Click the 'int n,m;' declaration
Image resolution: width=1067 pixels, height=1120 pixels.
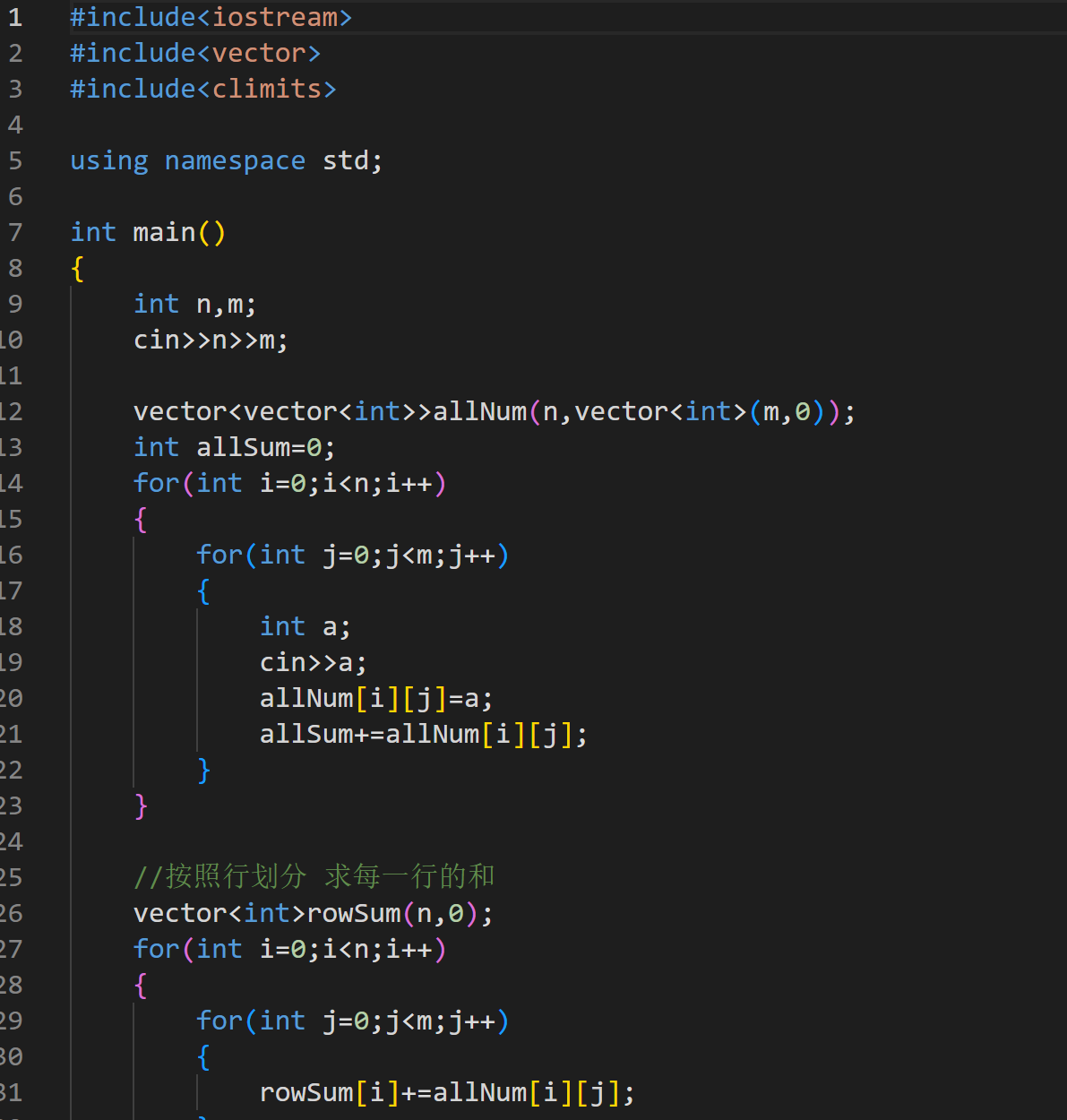pyautogui.click(x=195, y=304)
